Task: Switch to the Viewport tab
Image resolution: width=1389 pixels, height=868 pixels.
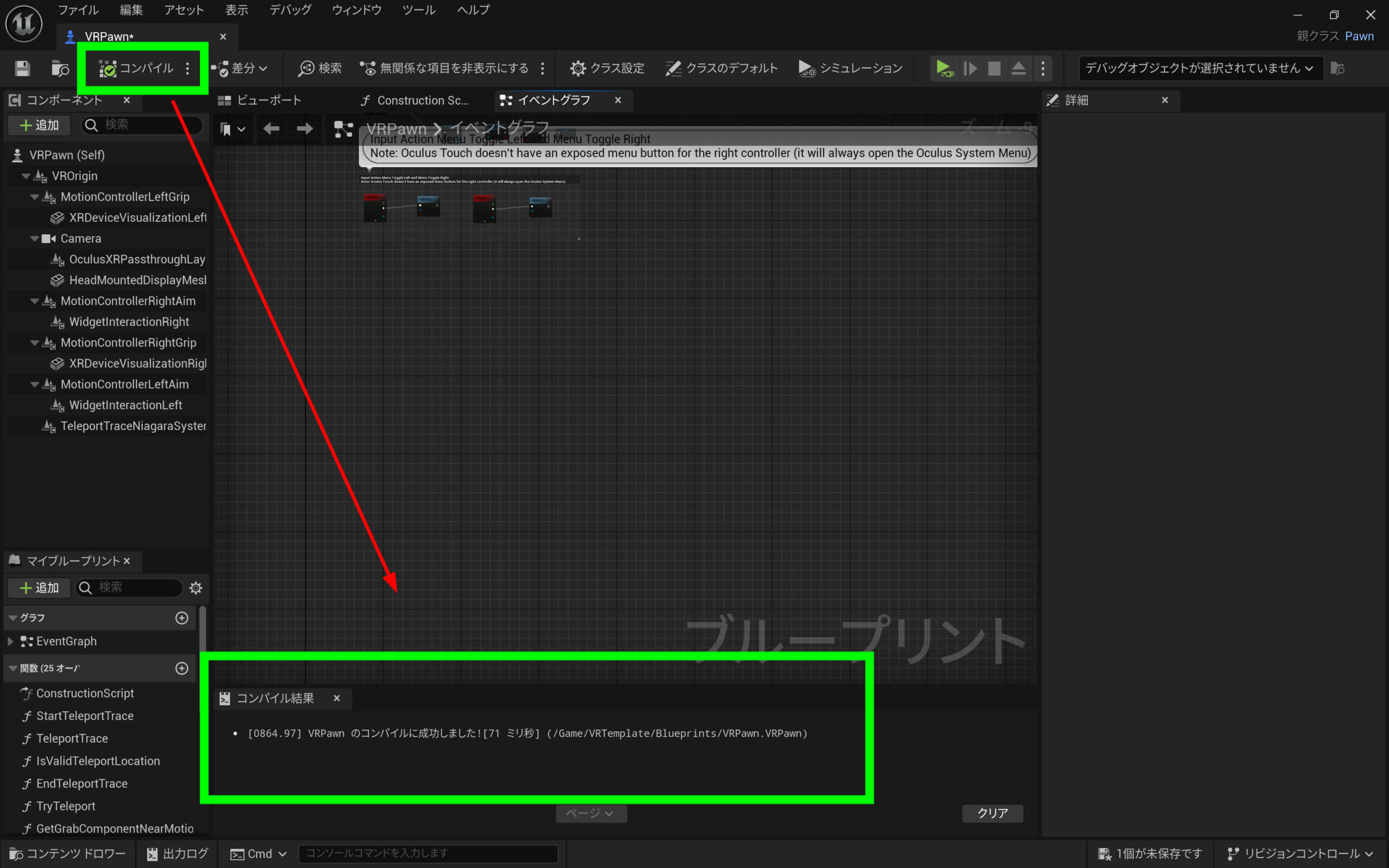Action: [260, 100]
